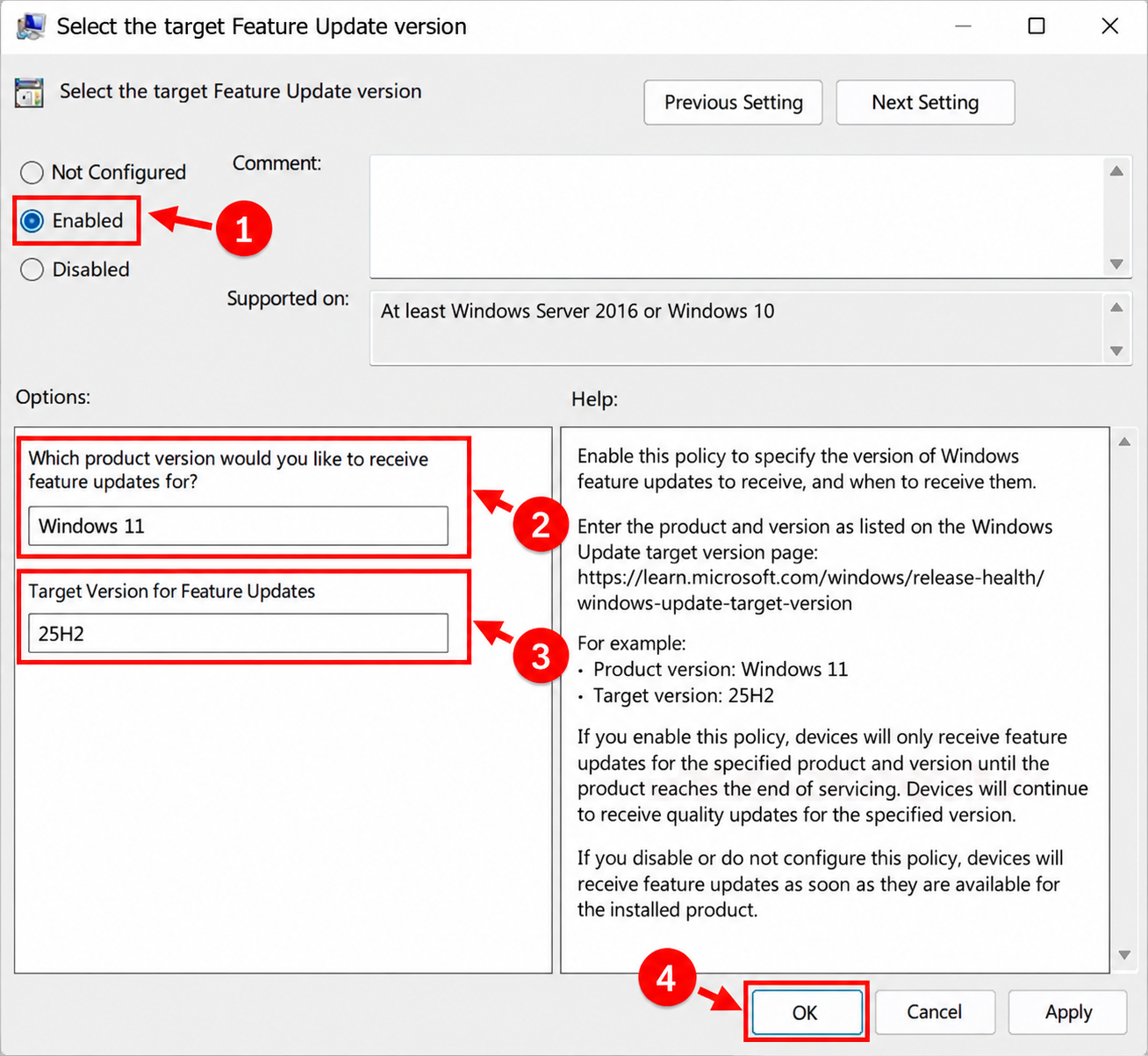Select the Not Configured radio button
1148x1056 pixels.
click(32, 172)
